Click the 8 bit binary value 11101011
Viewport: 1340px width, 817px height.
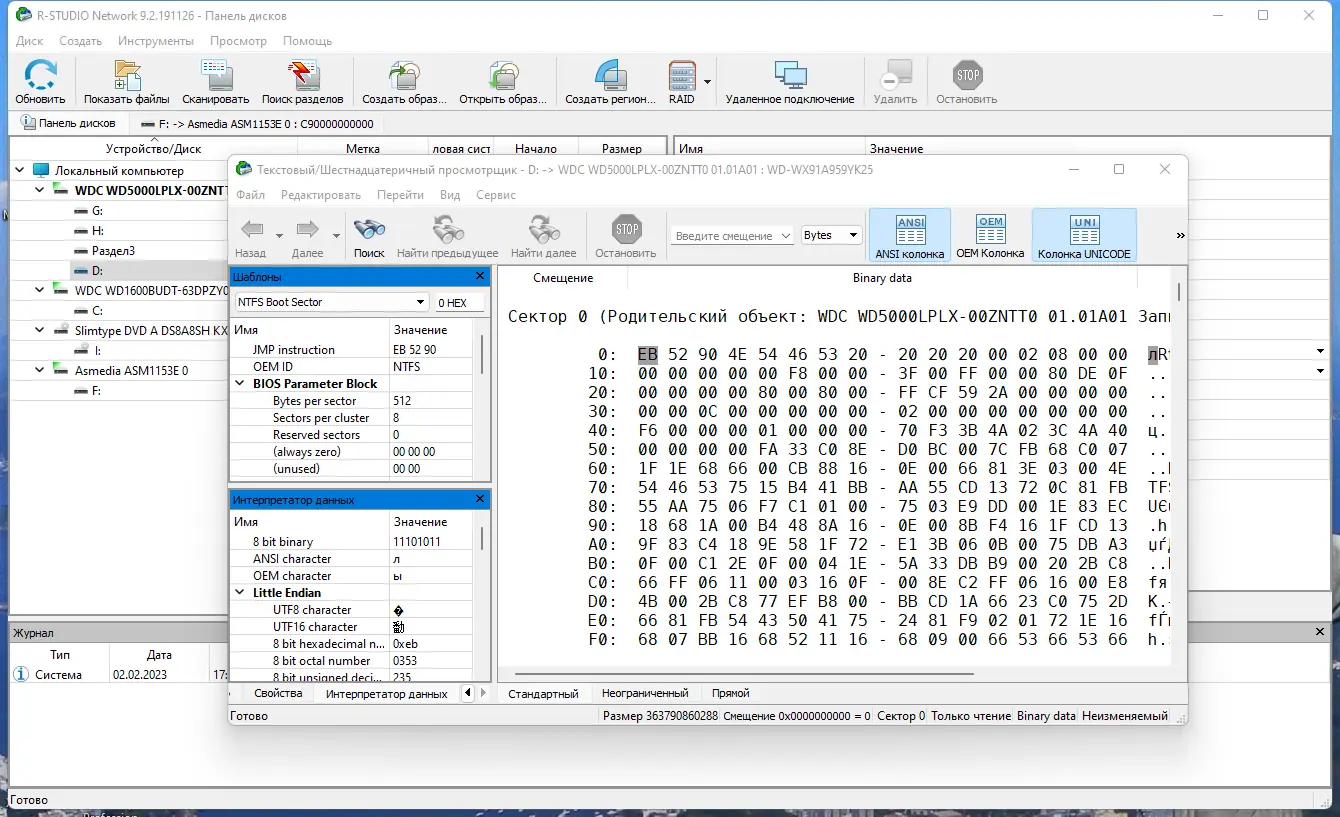pos(417,542)
